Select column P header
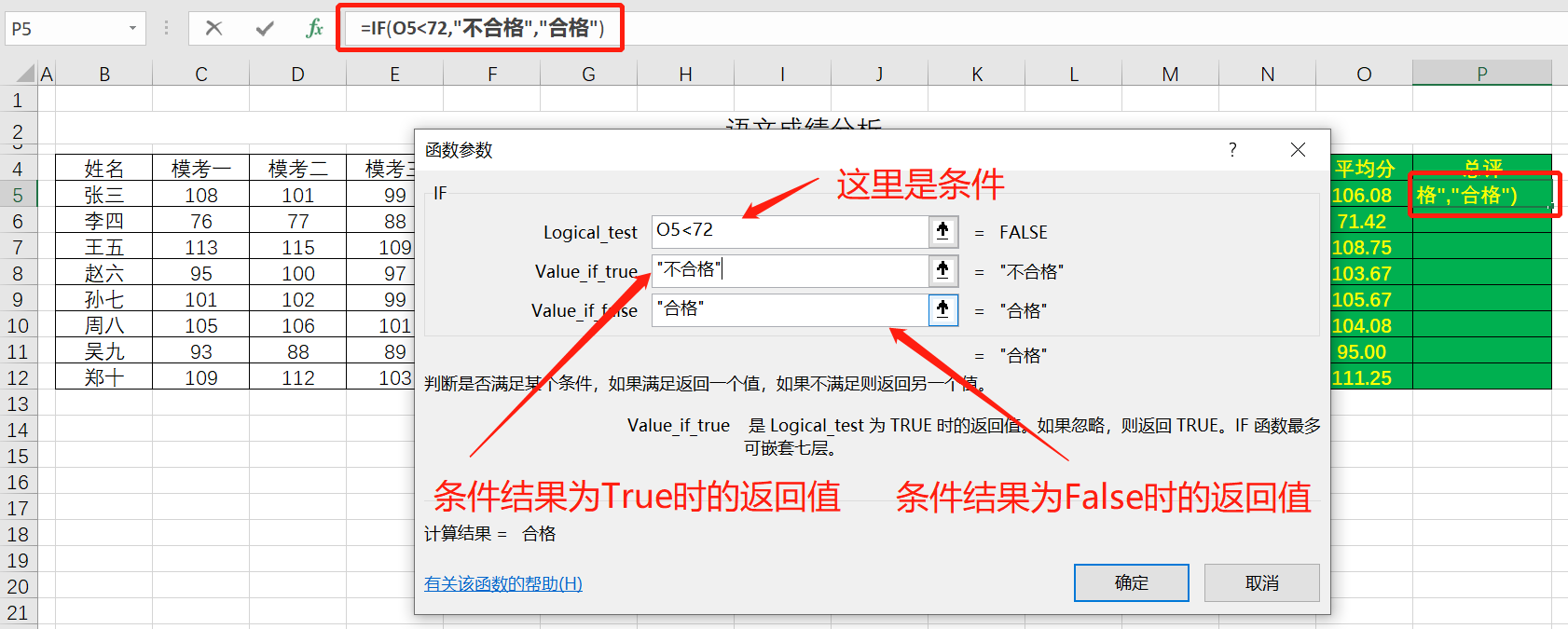The width and height of the screenshot is (1568, 629). (x=1482, y=74)
